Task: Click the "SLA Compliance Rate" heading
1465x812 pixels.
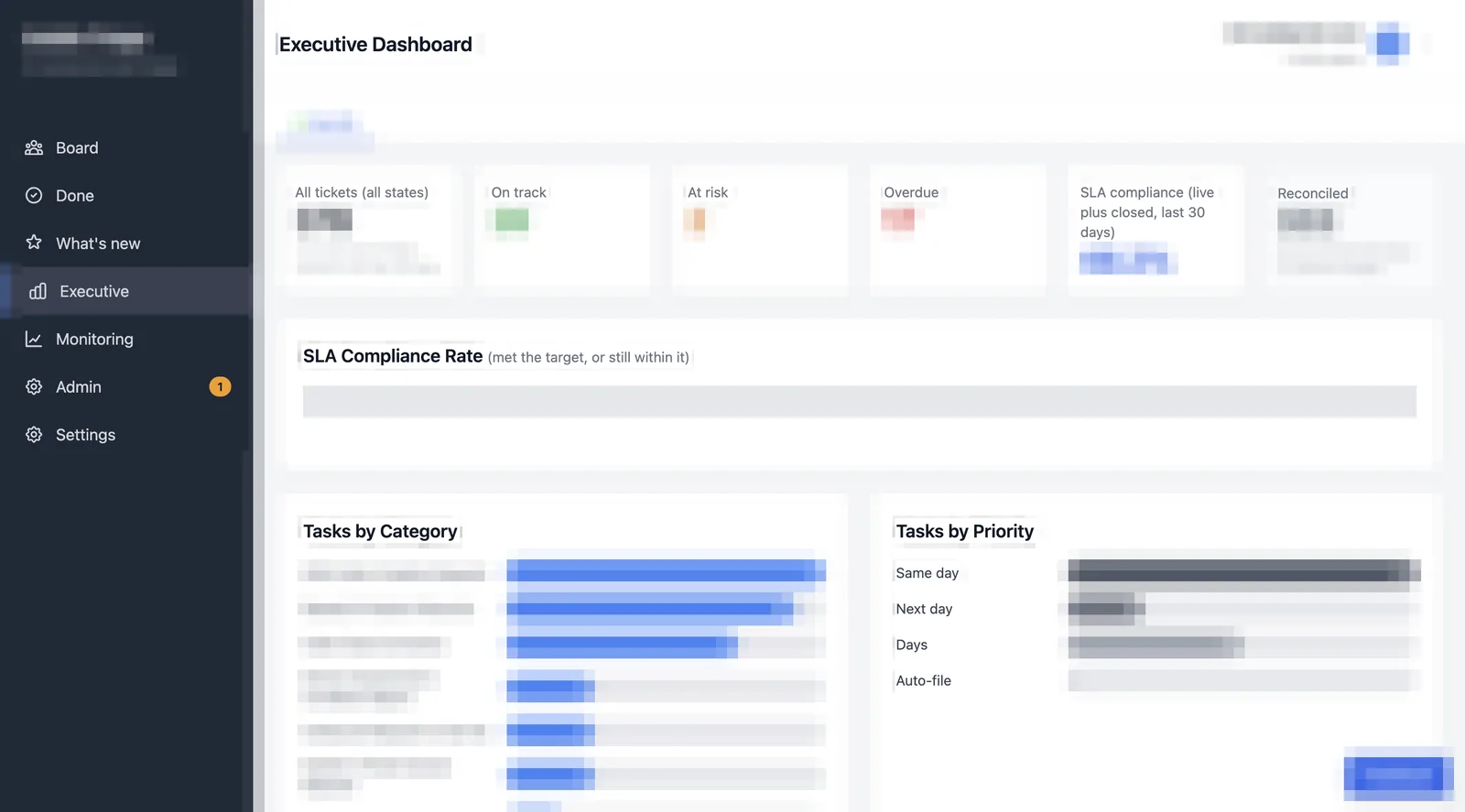Action: point(393,356)
